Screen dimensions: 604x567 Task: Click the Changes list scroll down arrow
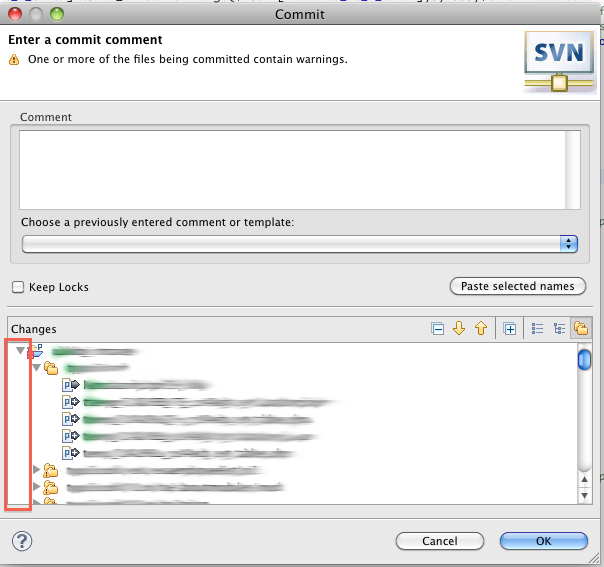[584, 495]
